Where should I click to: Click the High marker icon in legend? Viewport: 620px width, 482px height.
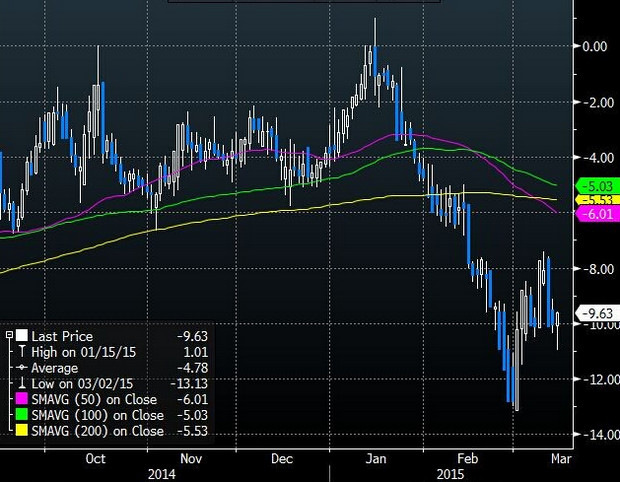[x=22, y=351]
